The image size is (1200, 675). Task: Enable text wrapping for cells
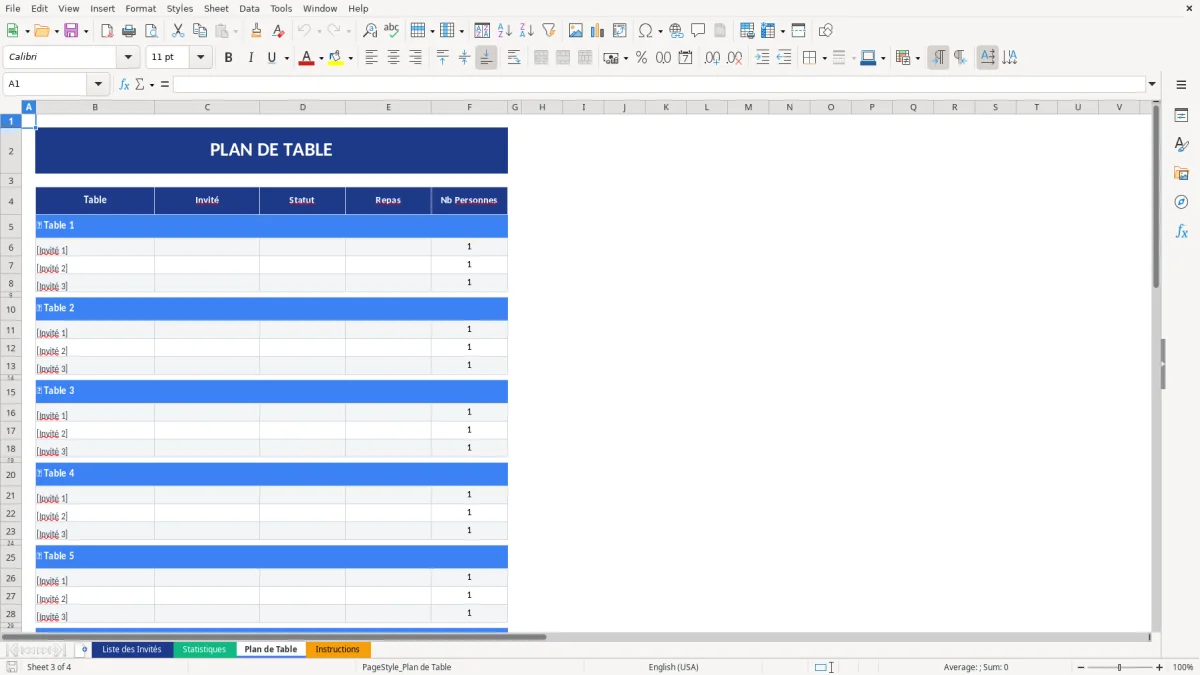[x=514, y=57]
